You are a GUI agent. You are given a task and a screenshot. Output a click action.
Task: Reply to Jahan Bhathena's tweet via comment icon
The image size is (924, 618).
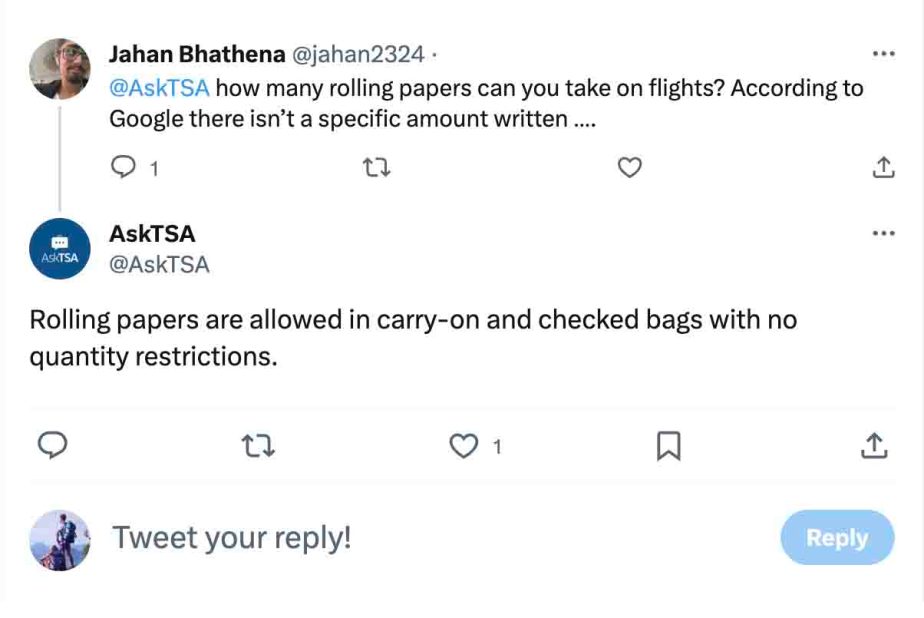[x=123, y=168]
